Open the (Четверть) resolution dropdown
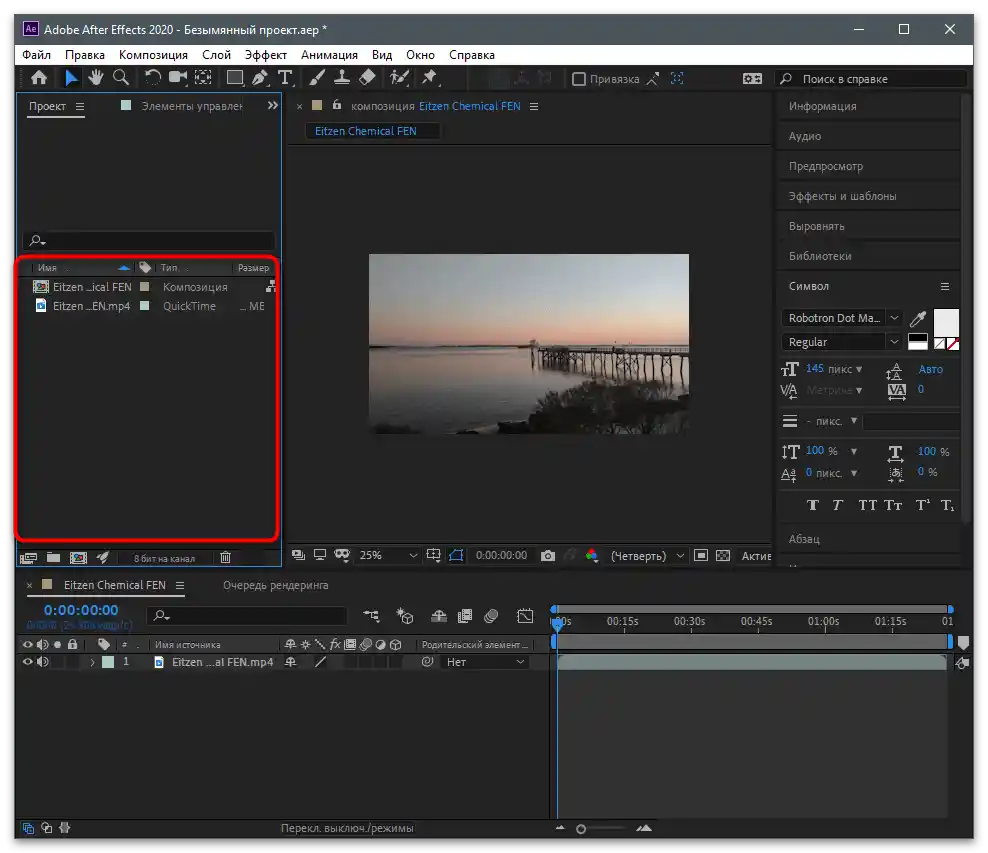The width and height of the screenshot is (988, 853). (x=647, y=556)
